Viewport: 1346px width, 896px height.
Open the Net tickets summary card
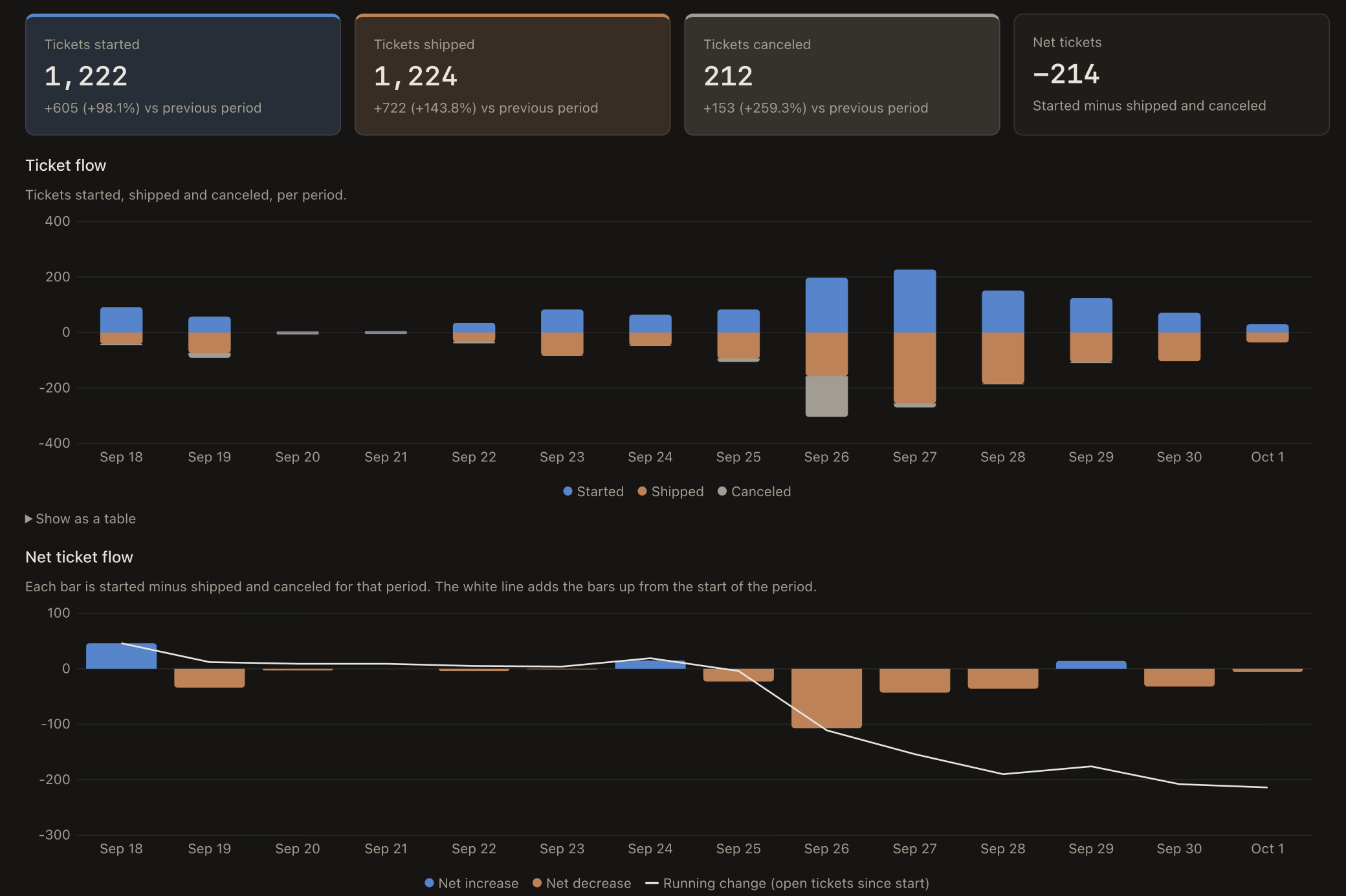pyautogui.click(x=1171, y=74)
